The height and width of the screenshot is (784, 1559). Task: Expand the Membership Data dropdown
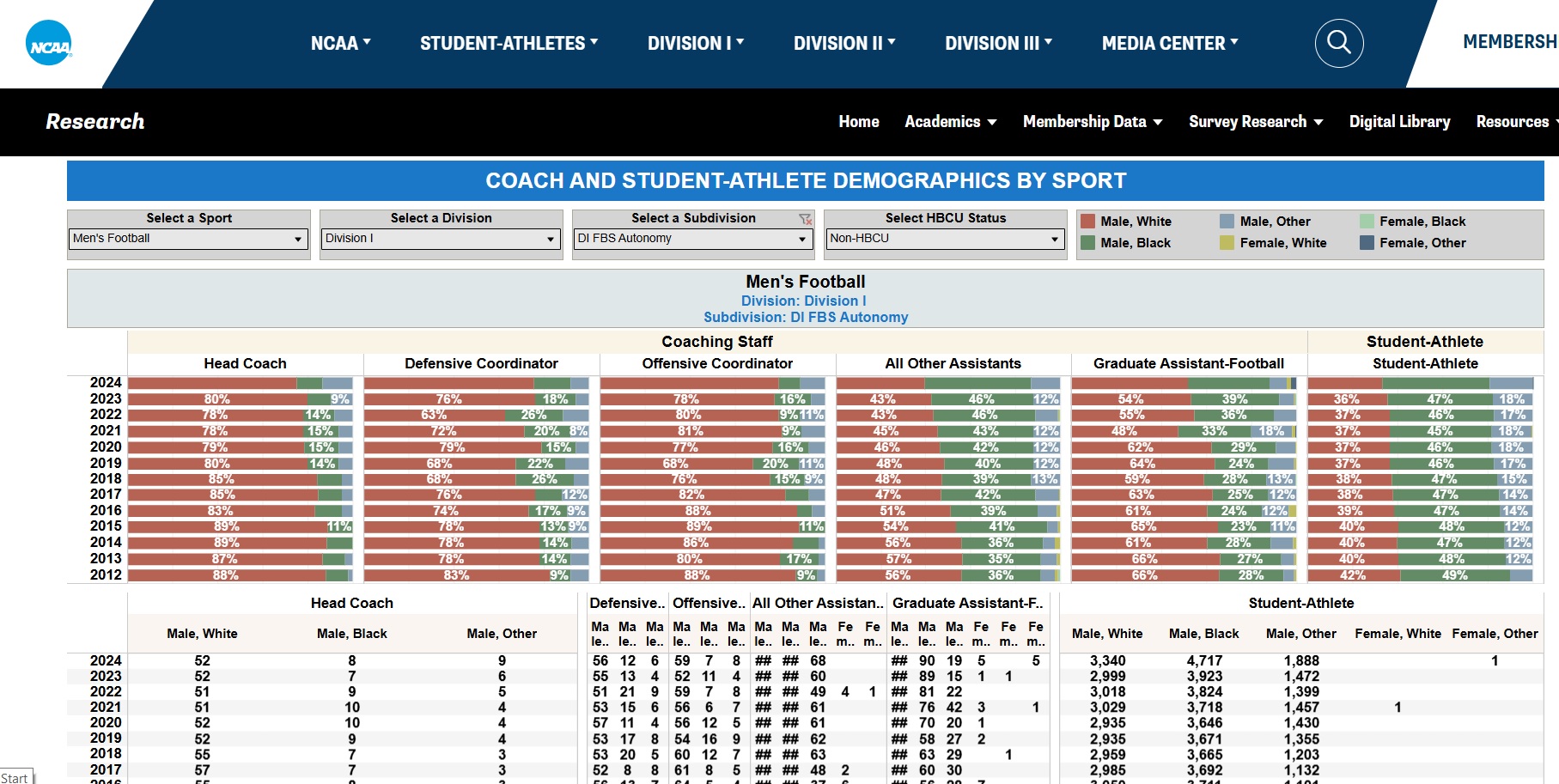[1093, 122]
